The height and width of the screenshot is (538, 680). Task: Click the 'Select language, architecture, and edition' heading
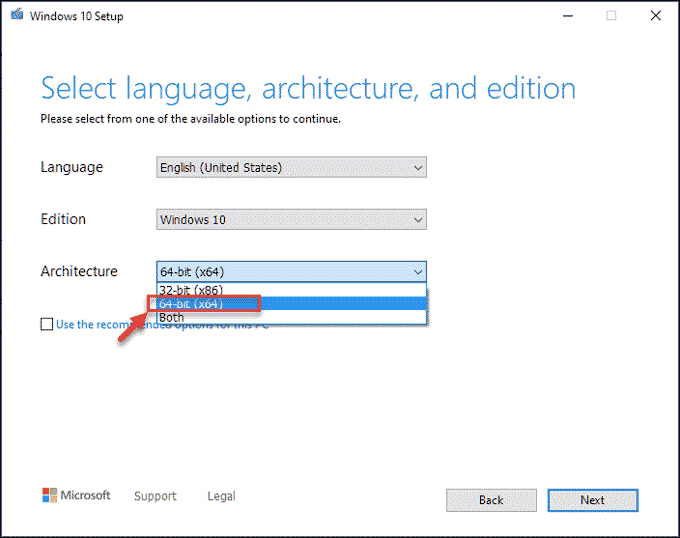308,89
